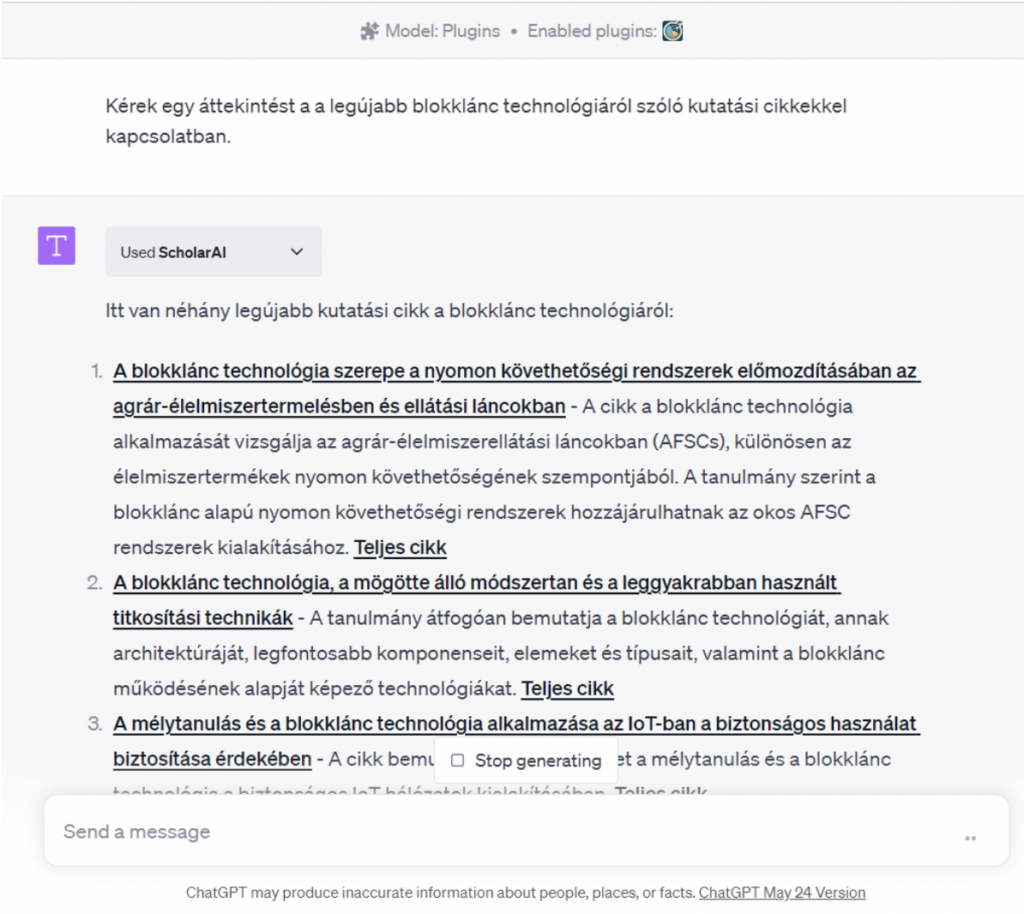The width and height of the screenshot is (1024, 914).
Task: Click the intro line Itt van néhány legújabb
Action: (389, 311)
